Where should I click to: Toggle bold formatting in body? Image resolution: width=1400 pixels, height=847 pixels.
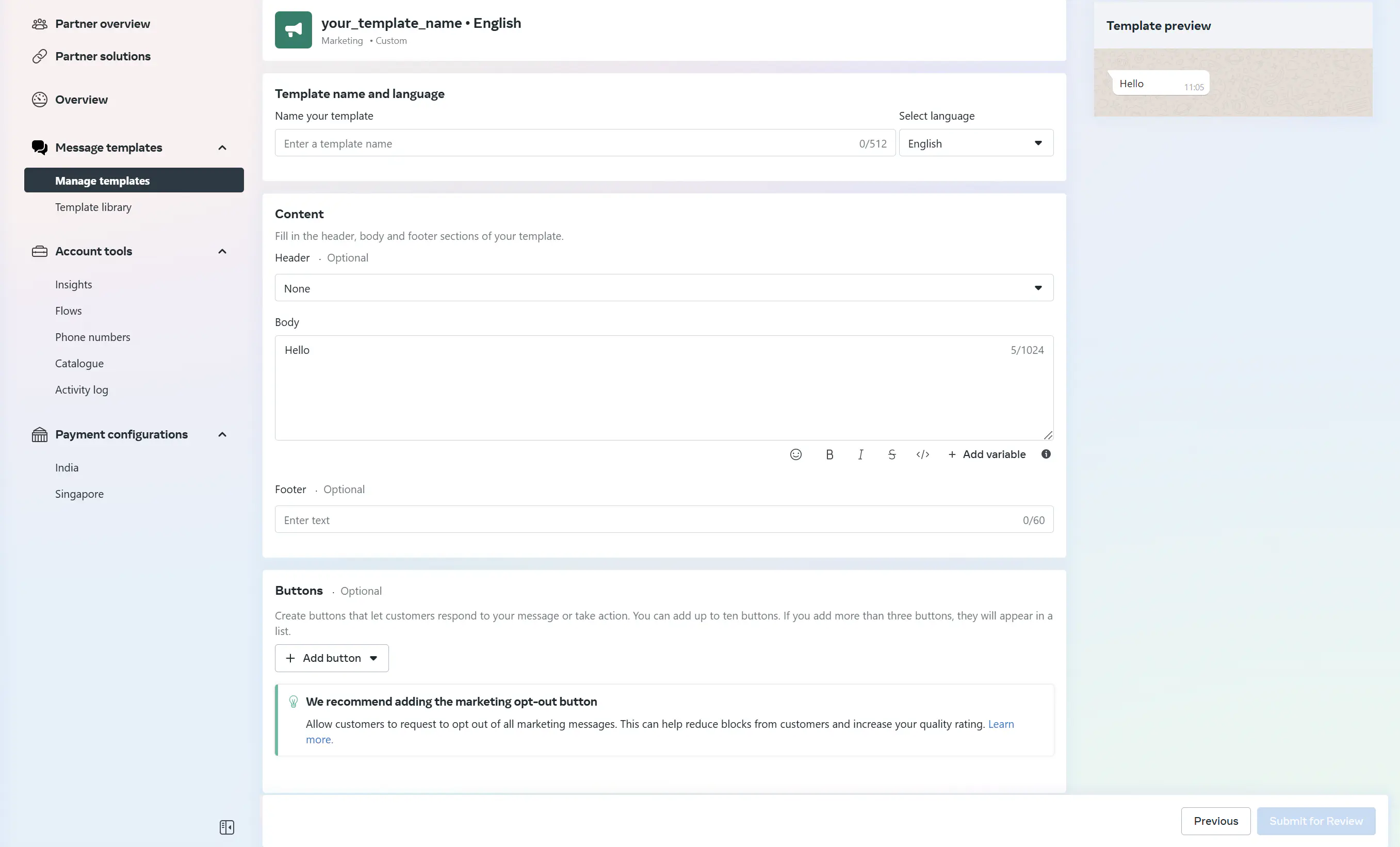pyautogui.click(x=829, y=454)
